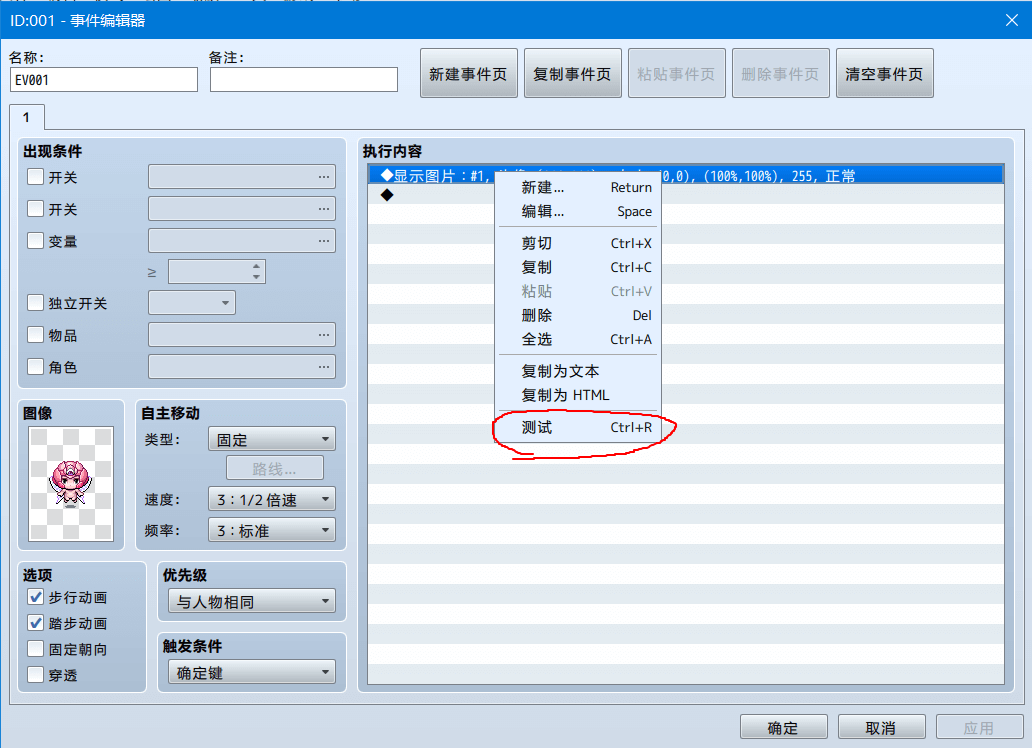Open ellipsis picker for second 开关 field
This screenshot has height=748, width=1032.
point(324,209)
